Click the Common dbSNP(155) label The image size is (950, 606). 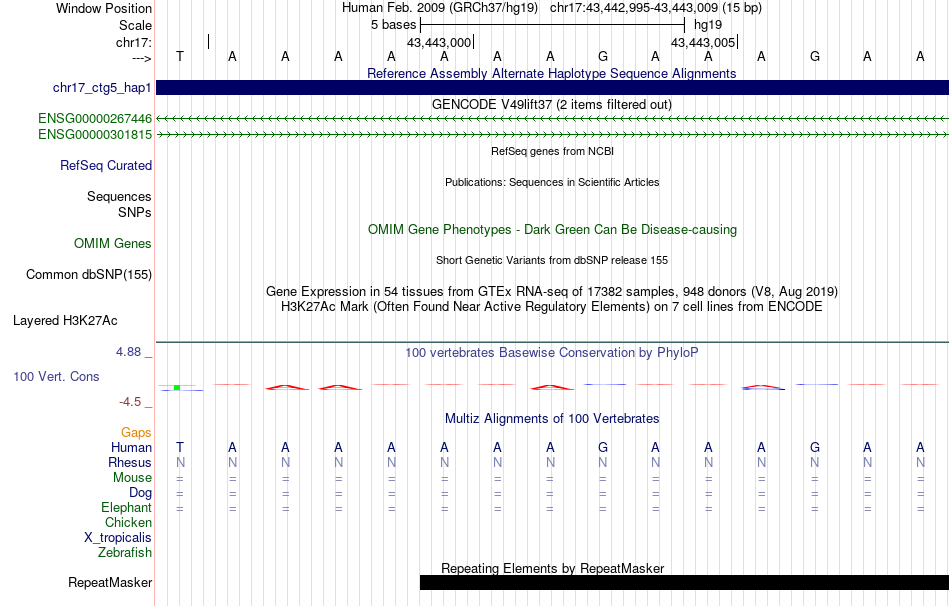pyautogui.click(x=89, y=275)
